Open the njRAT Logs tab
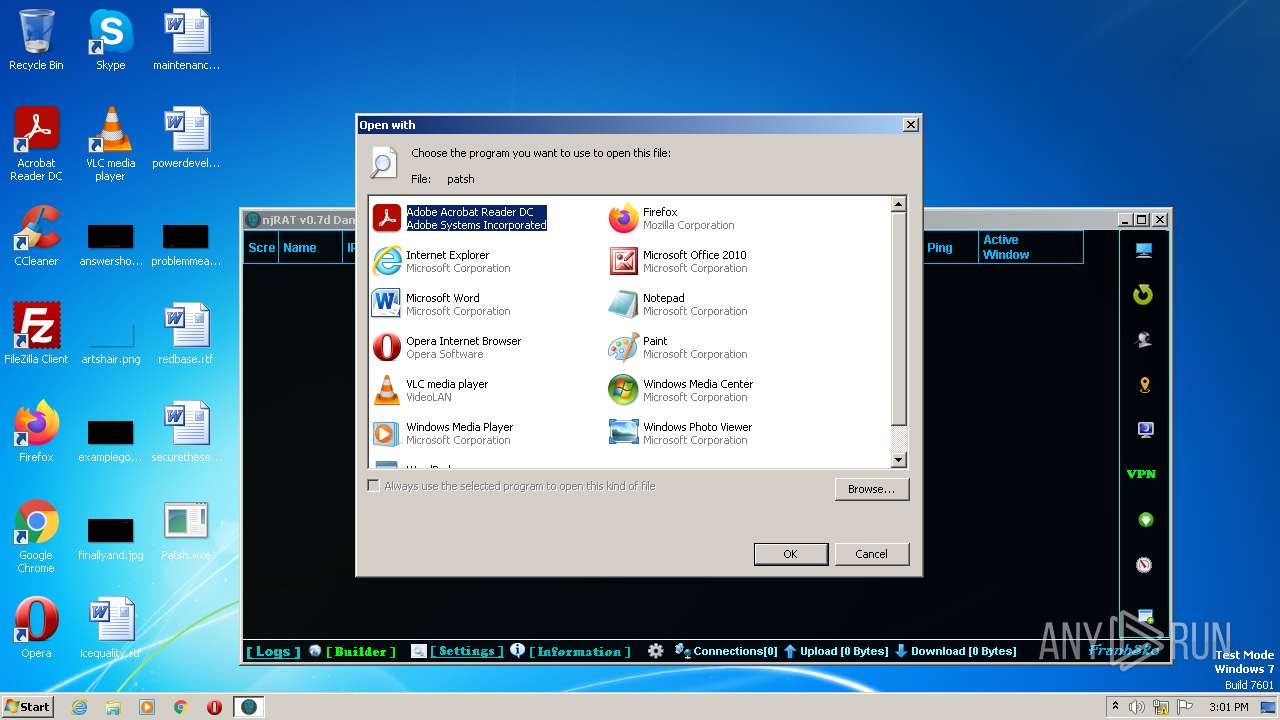The width and height of the screenshot is (1280, 720). [273, 651]
